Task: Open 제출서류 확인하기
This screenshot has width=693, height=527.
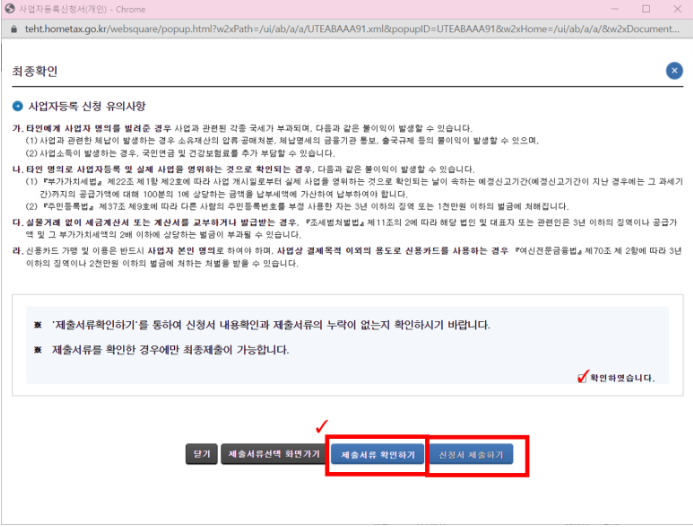Action: click(x=377, y=454)
